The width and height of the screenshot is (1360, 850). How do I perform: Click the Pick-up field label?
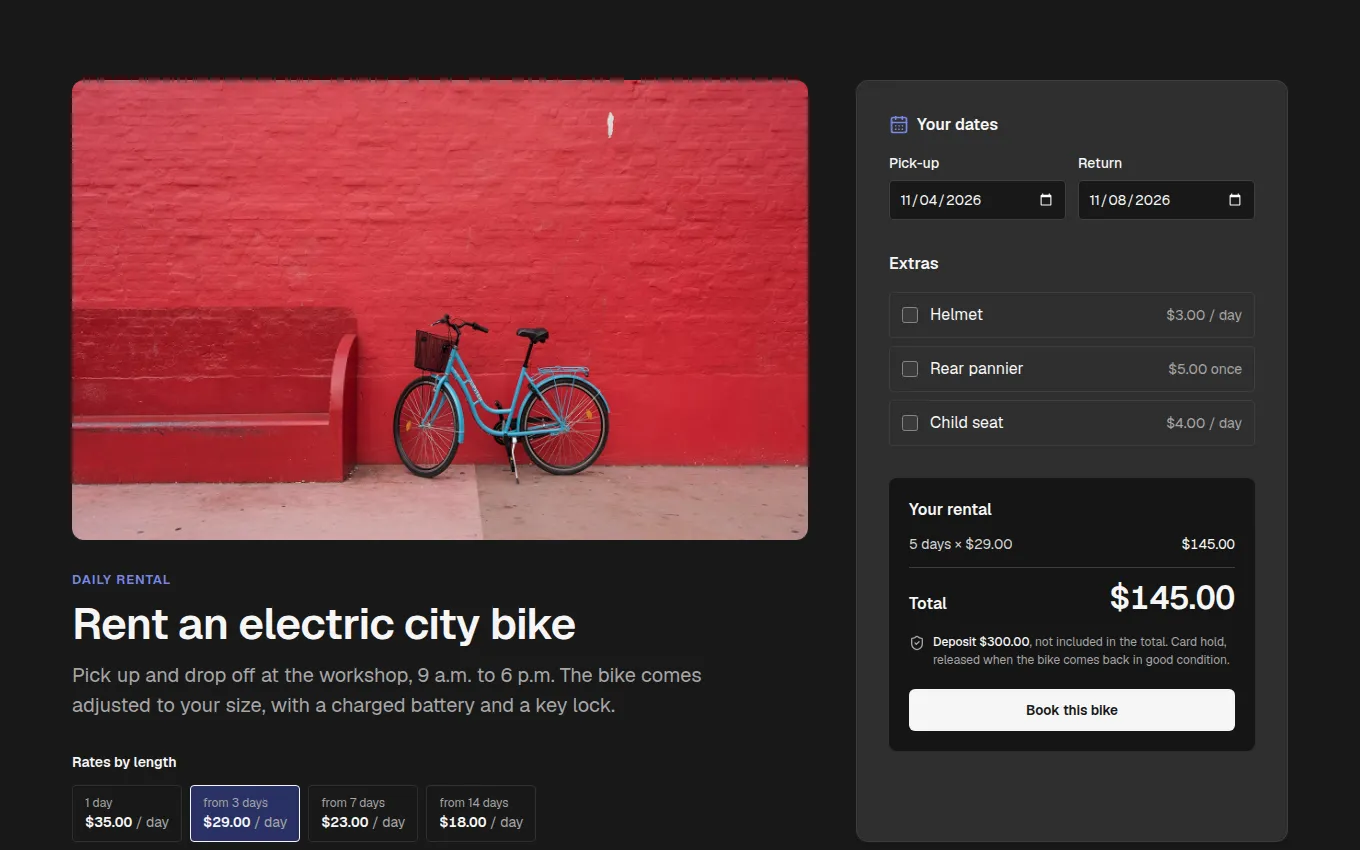[x=914, y=163]
